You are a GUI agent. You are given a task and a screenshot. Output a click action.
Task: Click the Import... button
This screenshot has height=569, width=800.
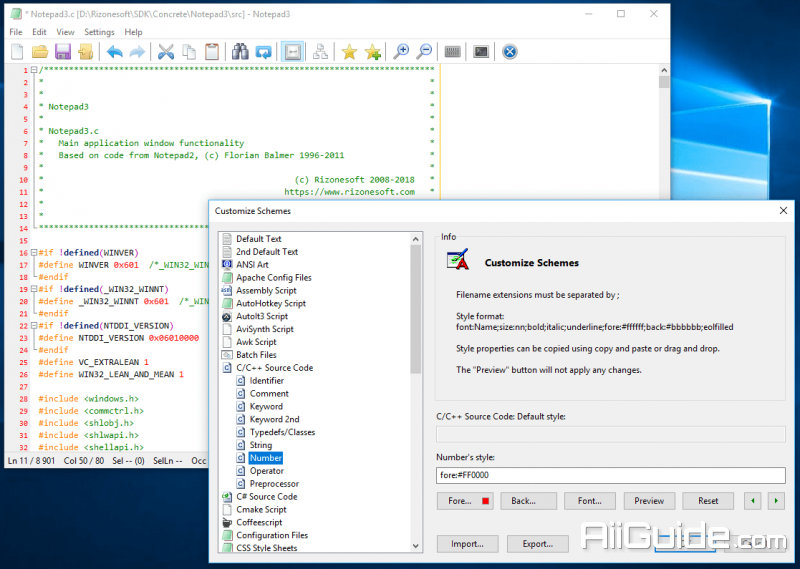point(467,544)
